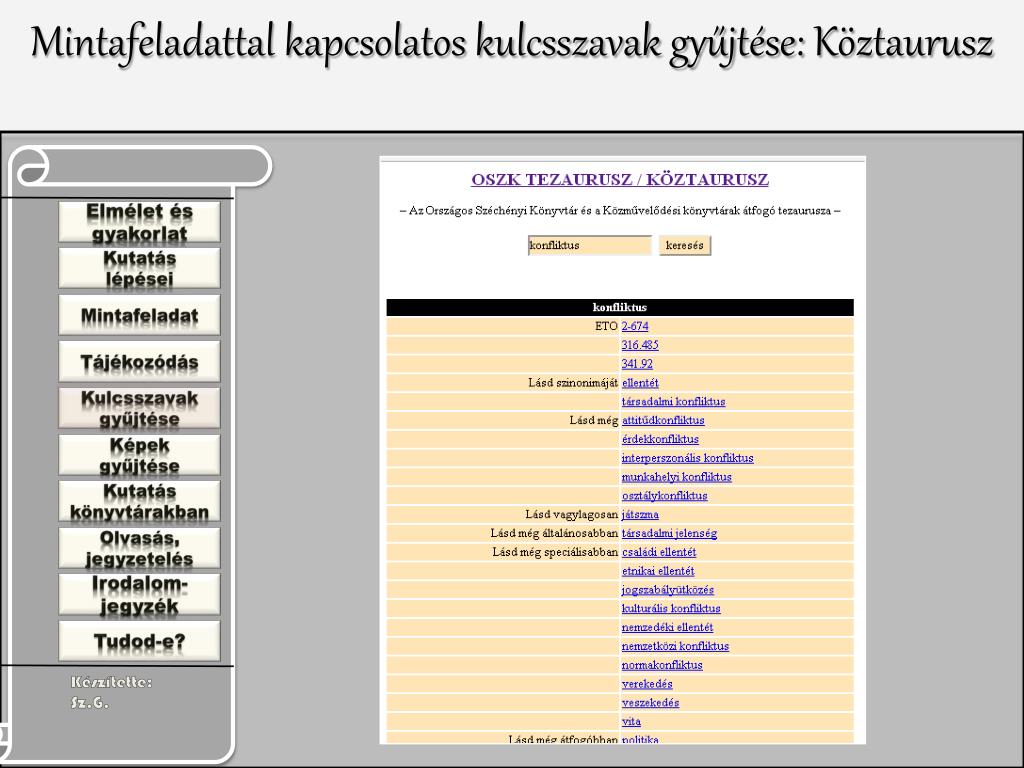Open the osztálykonfliktus link
1024x768 pixels.
(x=665, y=496)
